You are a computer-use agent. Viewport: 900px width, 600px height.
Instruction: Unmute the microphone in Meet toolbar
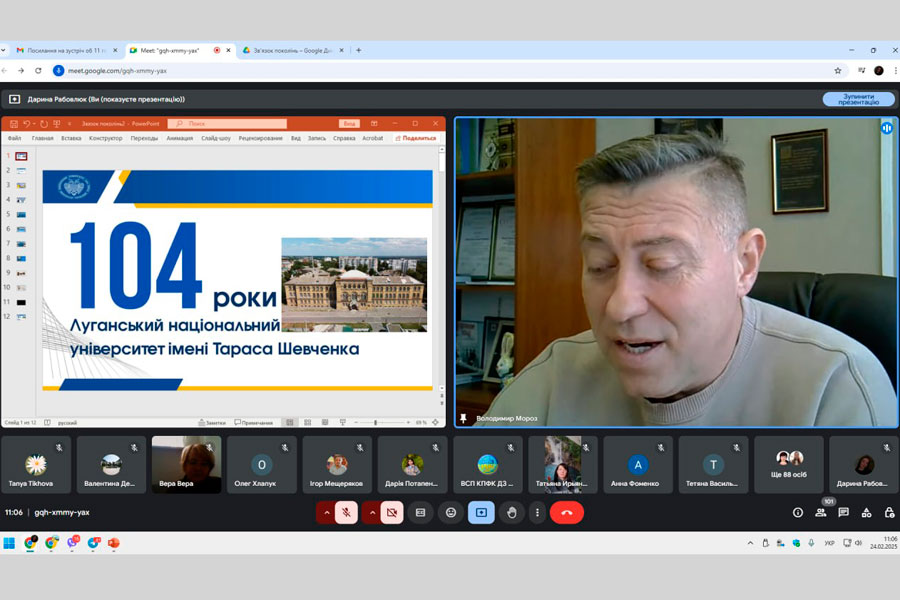pyautogui.click(x=346, y=512)
